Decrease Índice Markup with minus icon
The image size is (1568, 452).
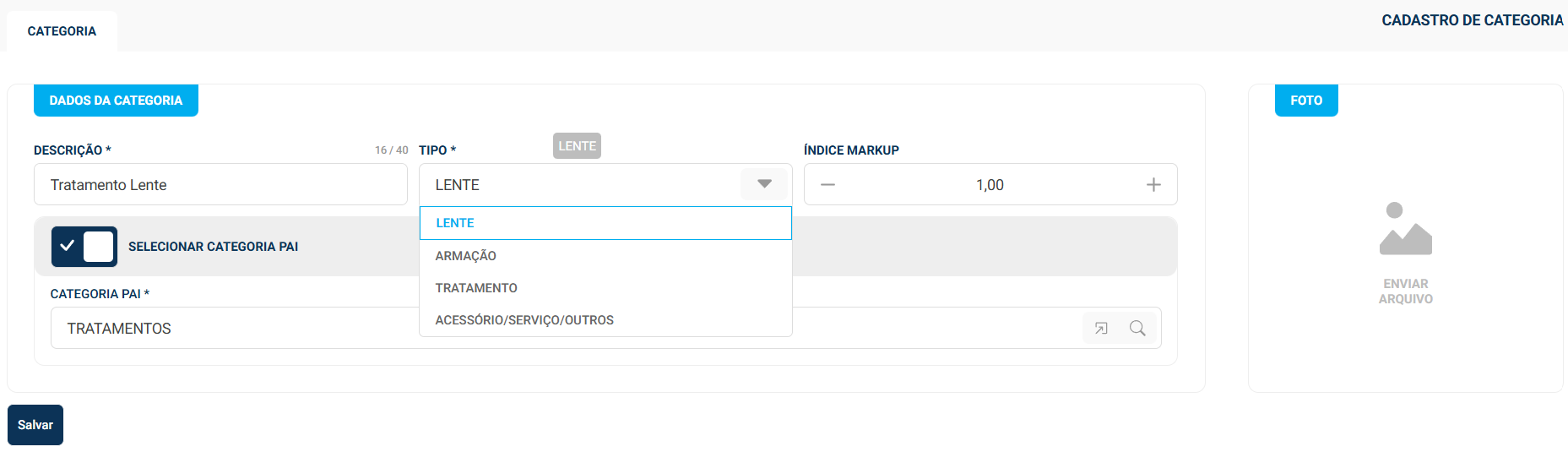[x=827, y=185]
